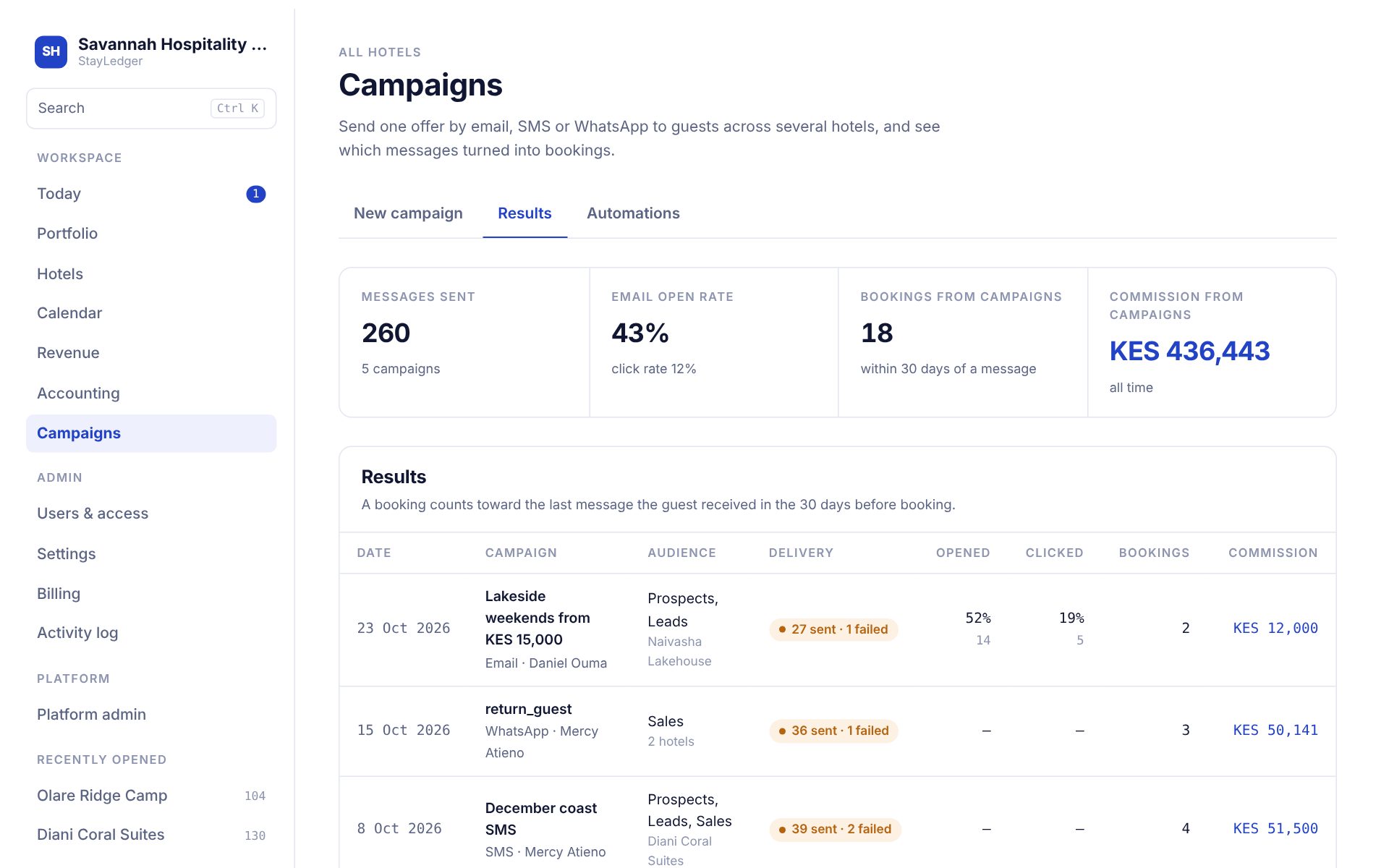
Task: Open the Hotels section
Action: tap(151, 274)
